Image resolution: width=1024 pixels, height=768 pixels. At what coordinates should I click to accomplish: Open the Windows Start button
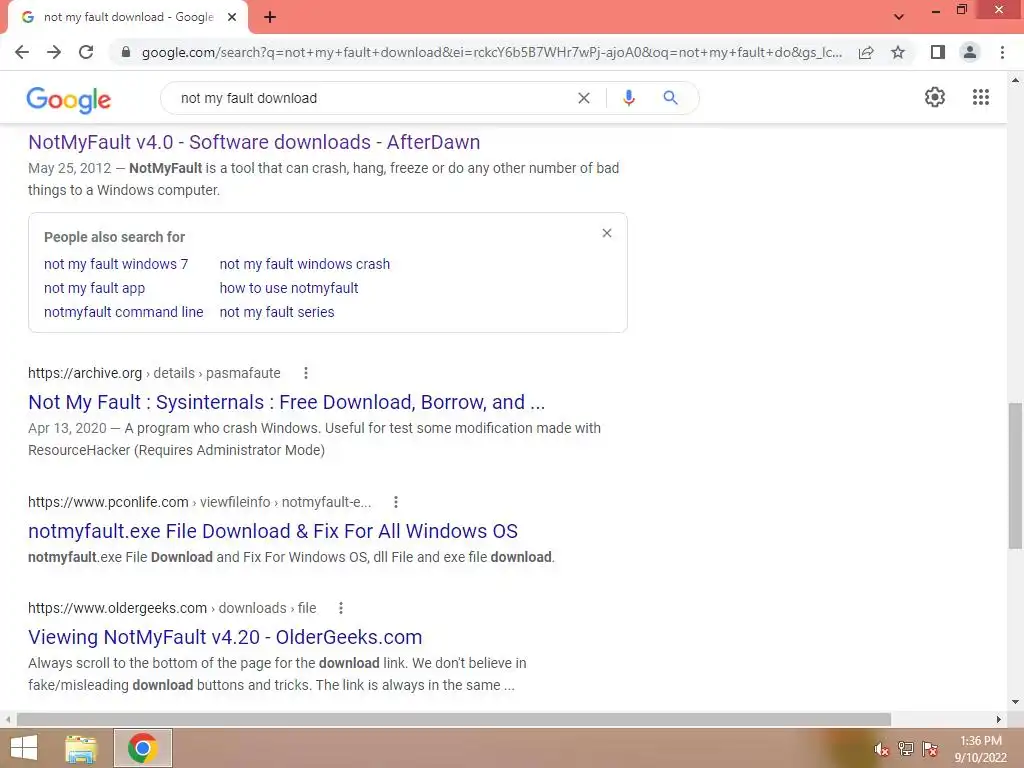tap(24, 748)
